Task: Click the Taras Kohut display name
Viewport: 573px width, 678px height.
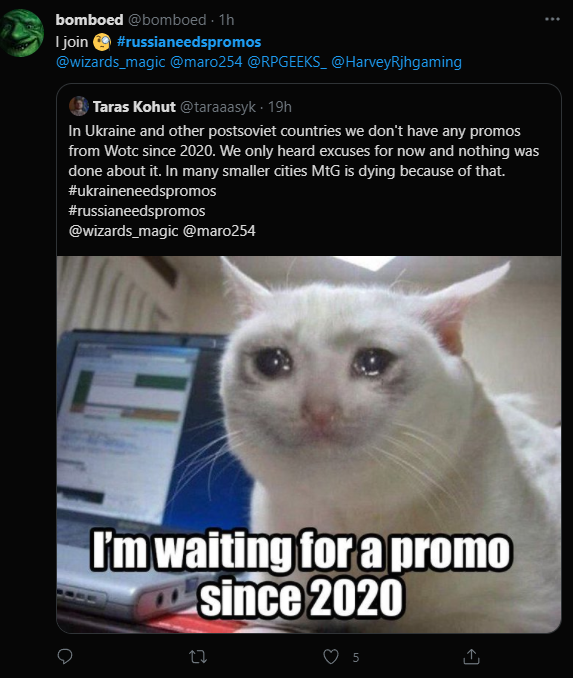Action: click(x=134, y=107)
